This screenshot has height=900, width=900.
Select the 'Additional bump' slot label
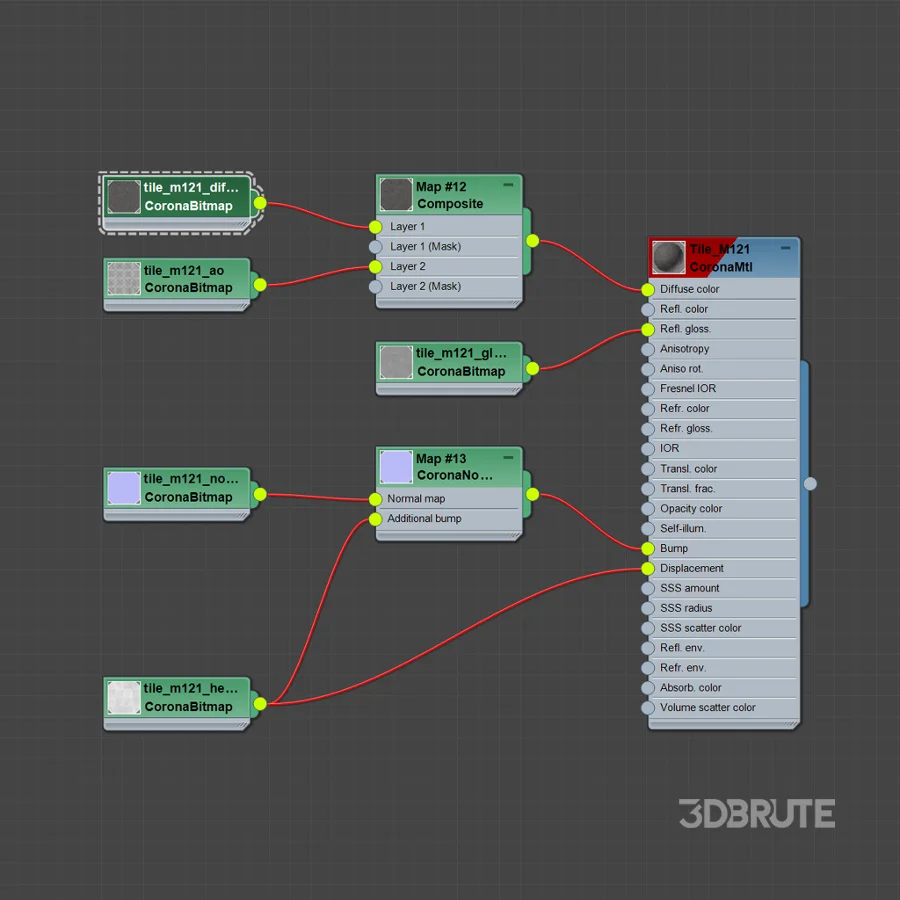pyautogui.click(x=424, y=519)
